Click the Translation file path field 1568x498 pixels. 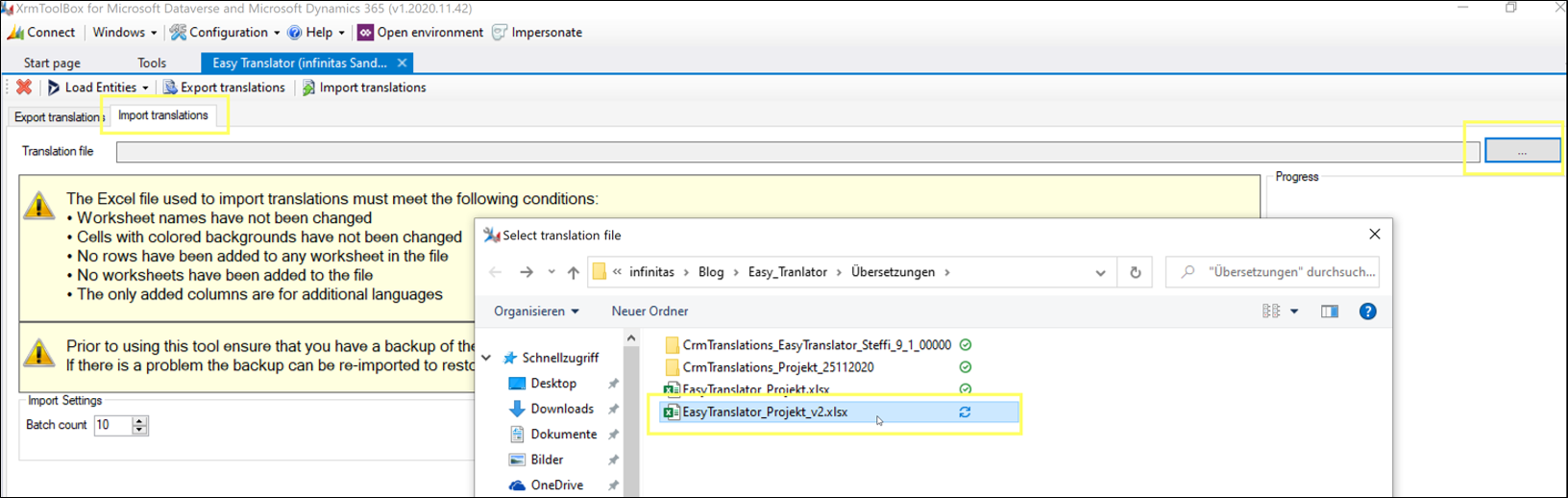click(x=797, y=152)
